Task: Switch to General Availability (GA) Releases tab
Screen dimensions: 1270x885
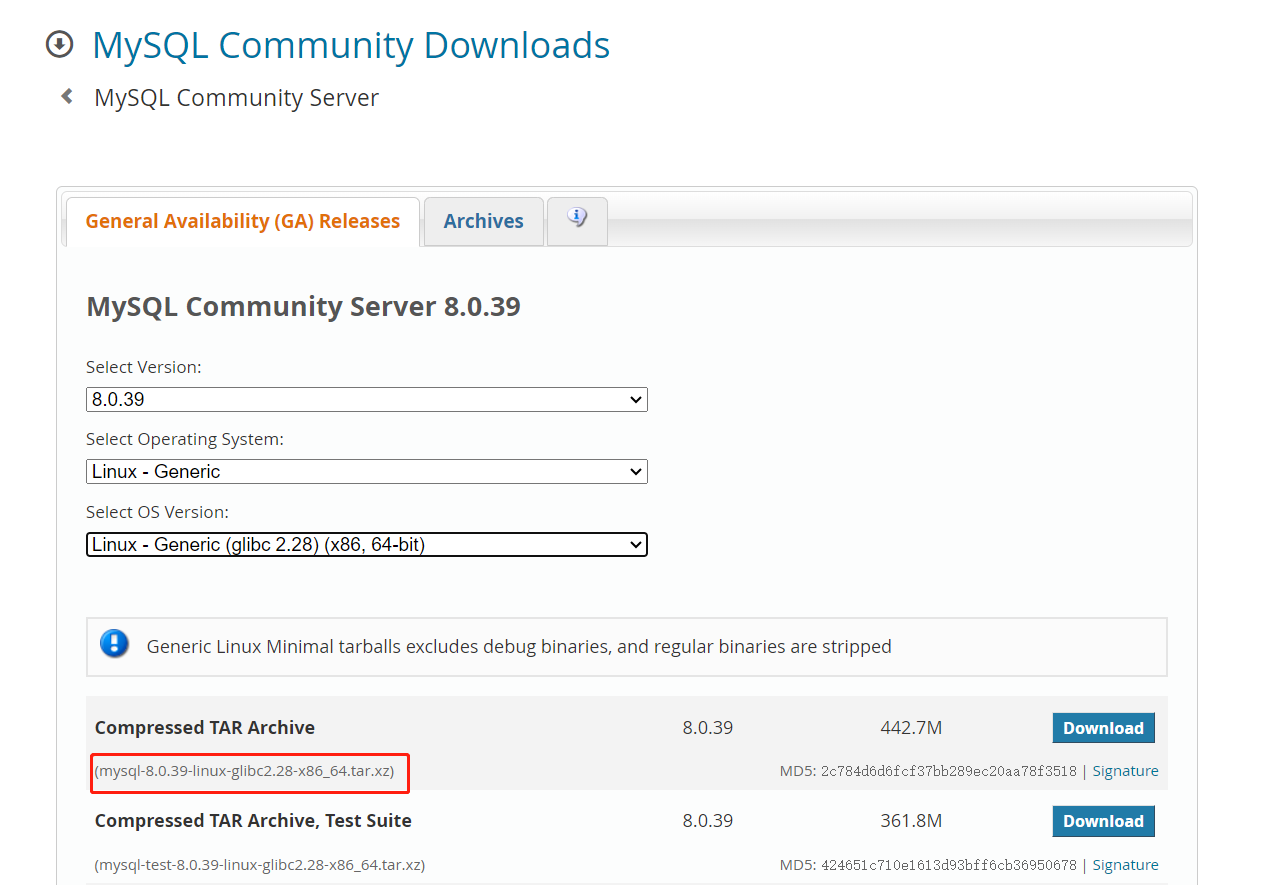Action: pos(243,221)
